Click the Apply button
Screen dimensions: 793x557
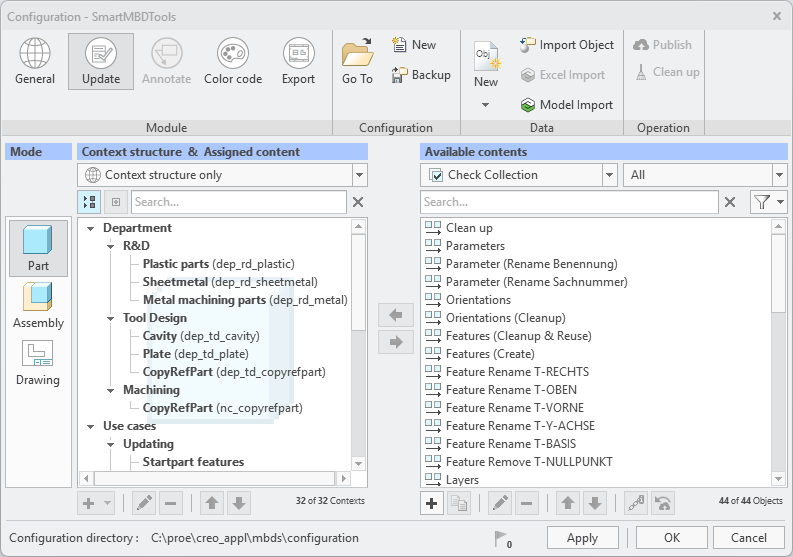pyautogui.click(x=582, y=538)
